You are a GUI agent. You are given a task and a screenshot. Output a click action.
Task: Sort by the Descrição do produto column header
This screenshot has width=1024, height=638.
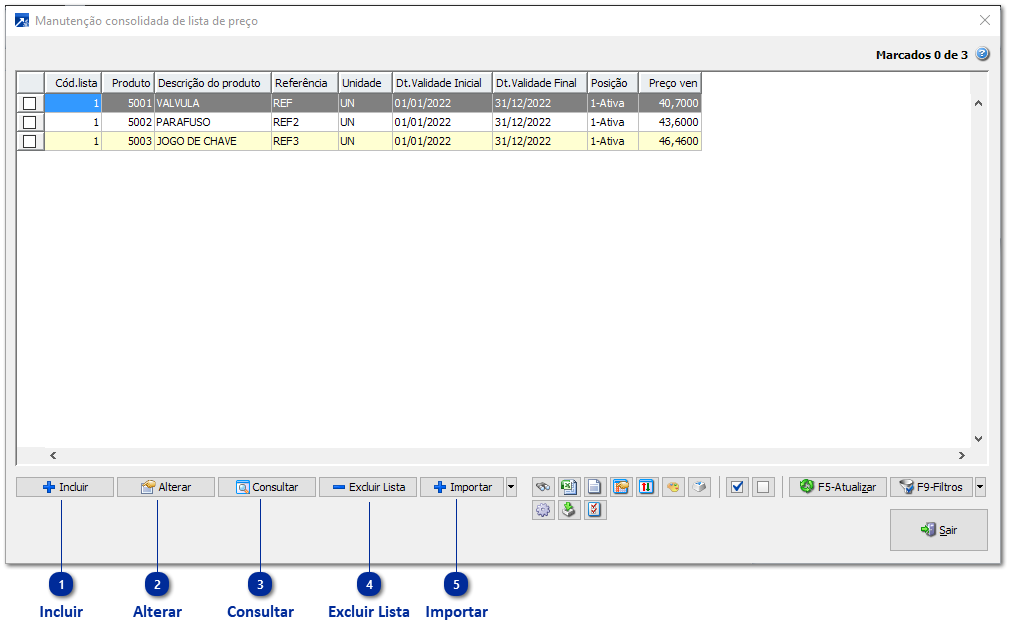coord(212,83)
